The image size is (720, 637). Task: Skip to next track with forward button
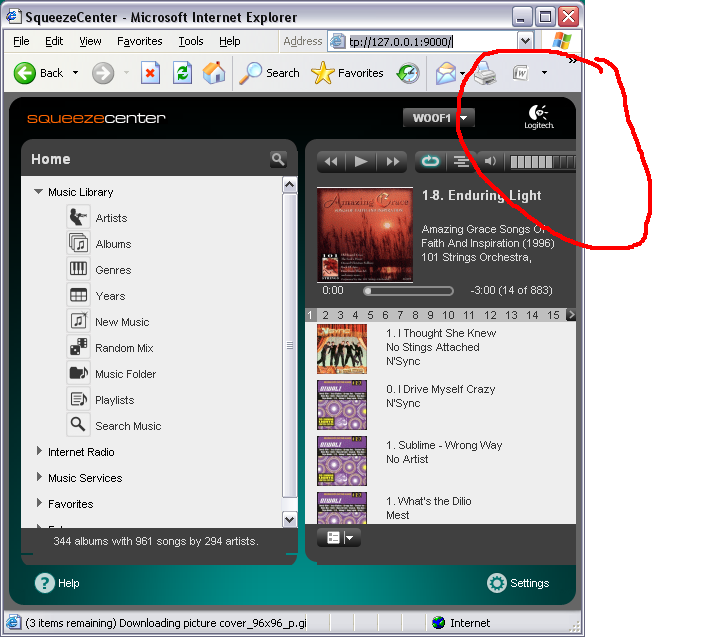[393, 161]
